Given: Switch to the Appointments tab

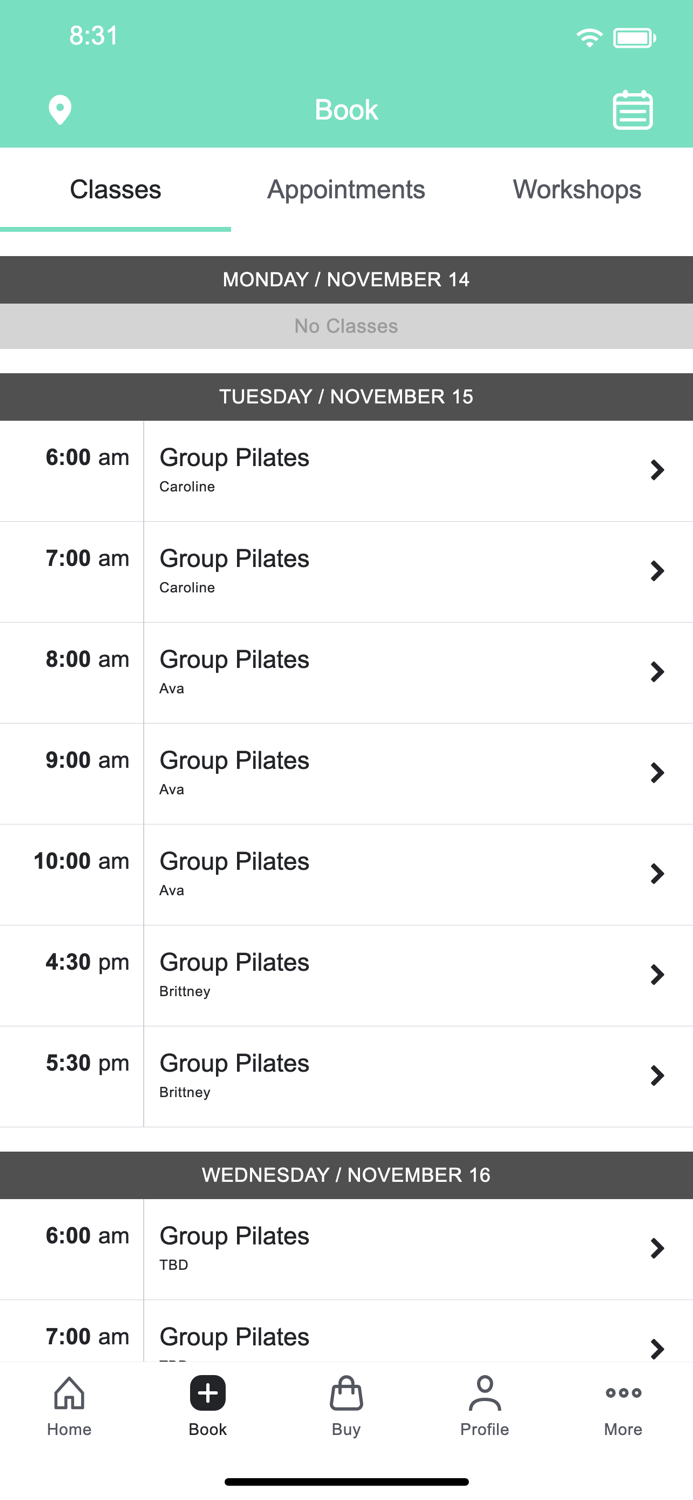Looking at the screenshot, I should tap(346, 189).
